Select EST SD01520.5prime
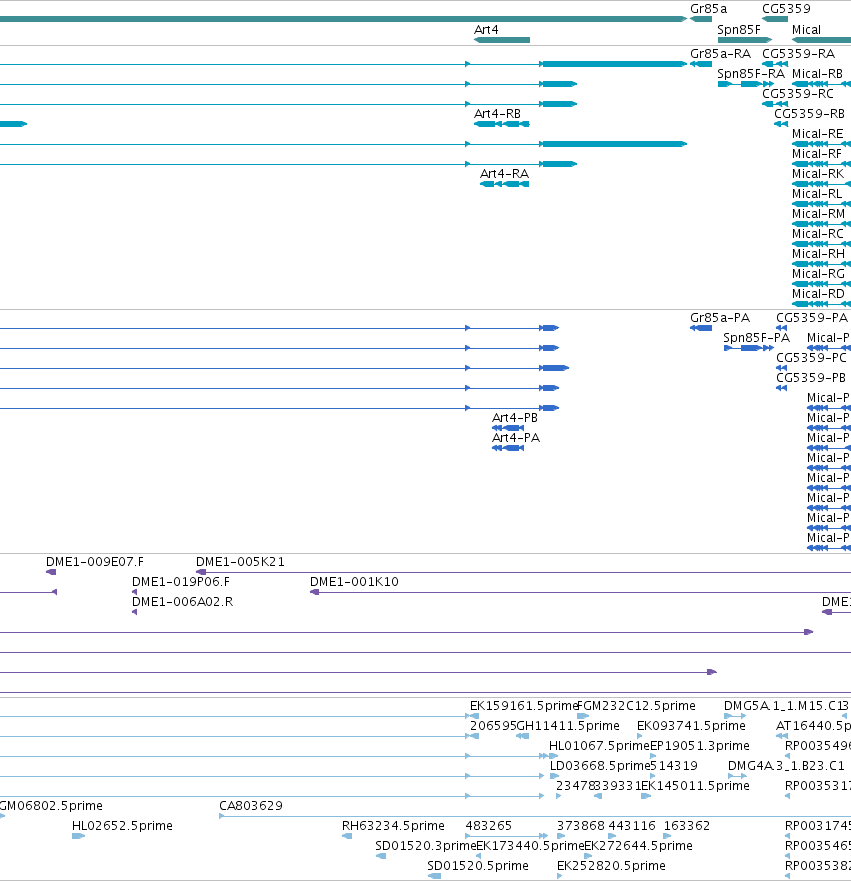 tap(434, 876)
